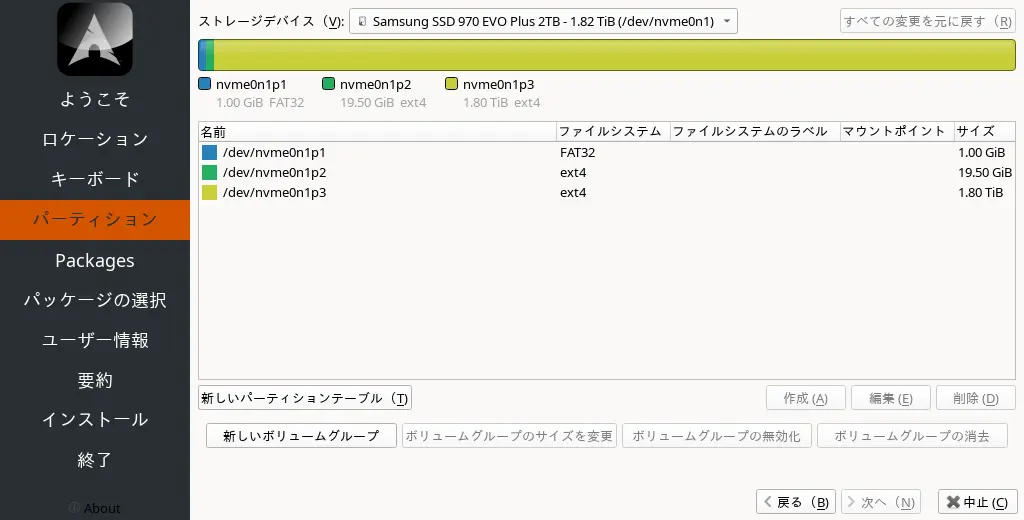
Task: Open the ユーザー情報 step
Action: (95, 340)
